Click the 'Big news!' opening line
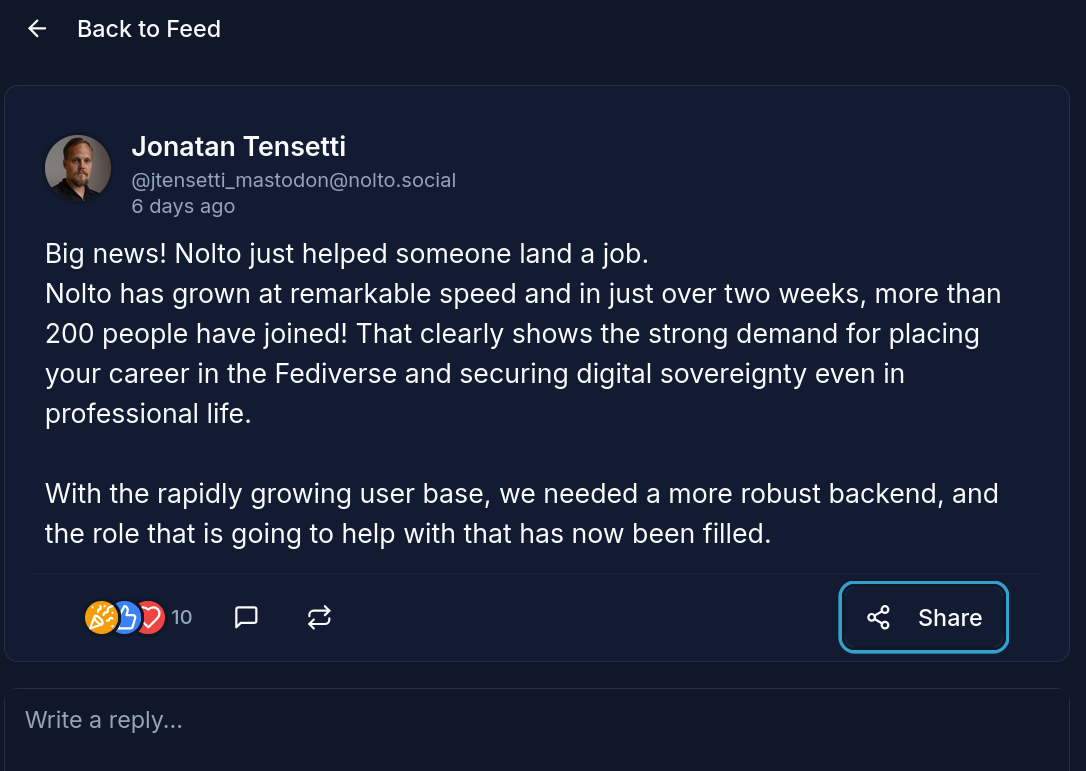This screenshot has width=1086, height=771. point(105,254)
